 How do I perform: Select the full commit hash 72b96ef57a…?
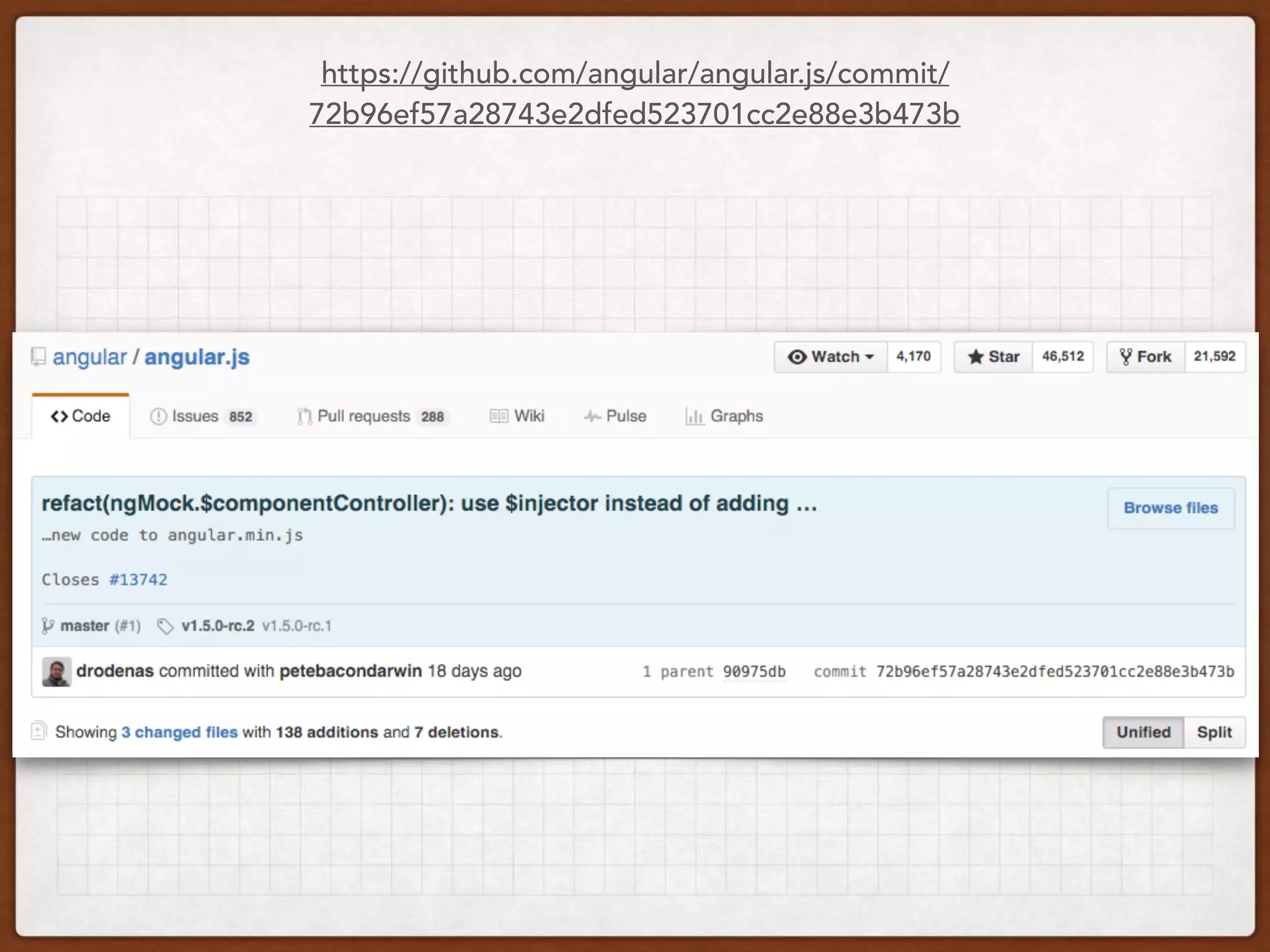point(1055,672)
